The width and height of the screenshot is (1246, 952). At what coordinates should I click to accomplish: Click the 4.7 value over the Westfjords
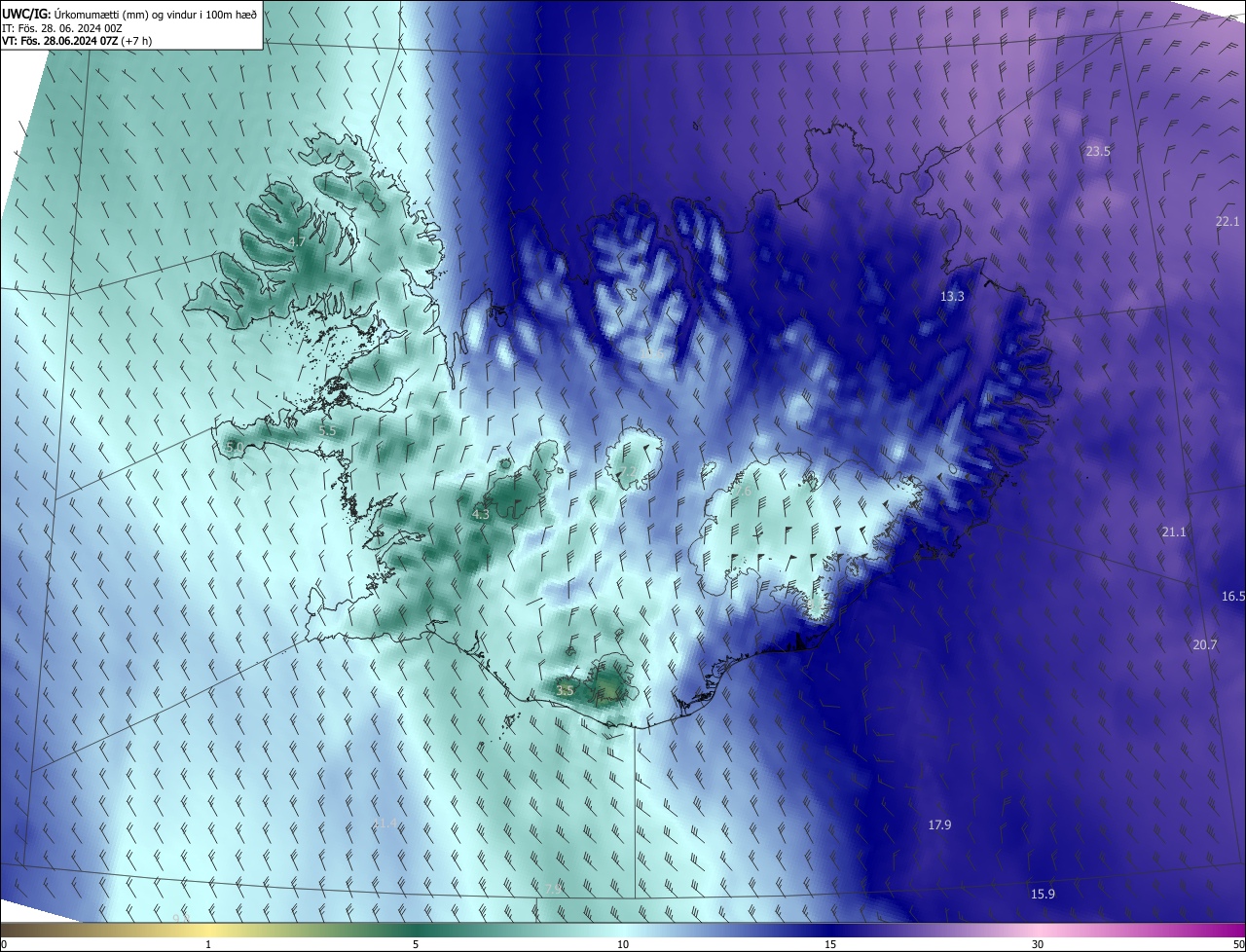[x=297, y=241]
